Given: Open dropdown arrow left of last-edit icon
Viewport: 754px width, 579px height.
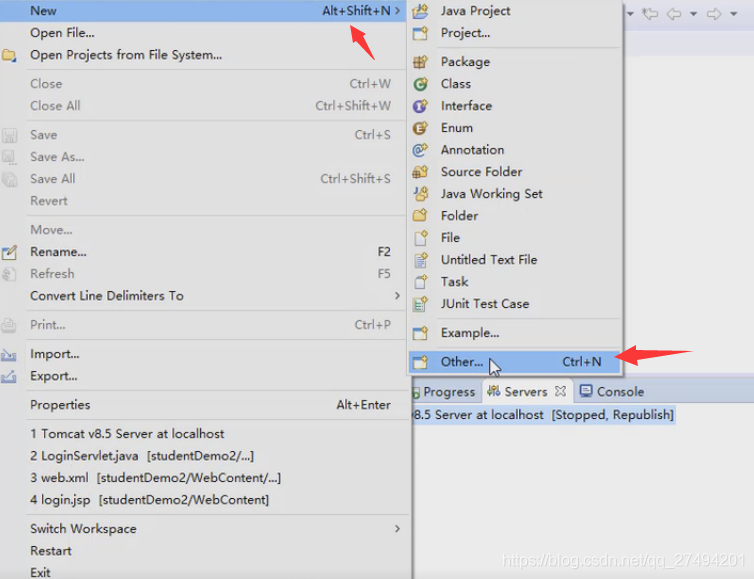Looking at the screenshot, I should tap(630, 14).
